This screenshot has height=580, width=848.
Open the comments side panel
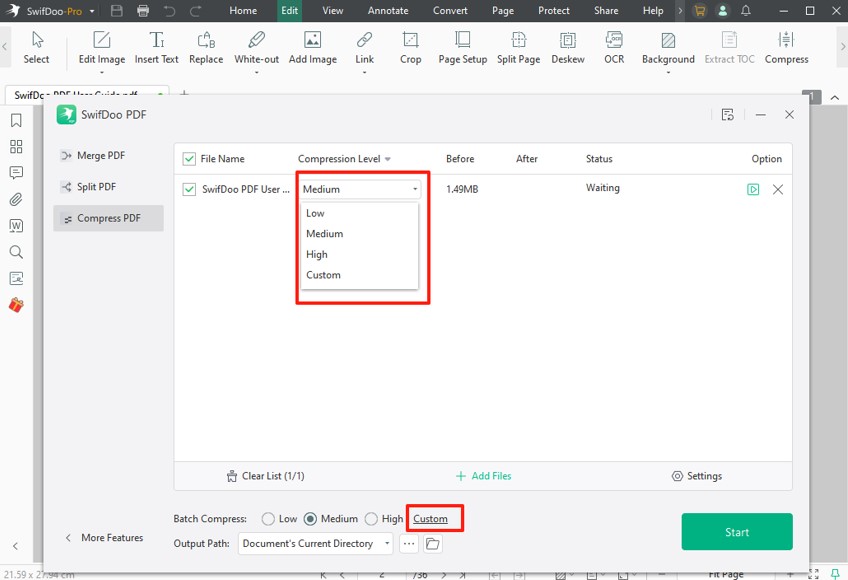point(16,173)
